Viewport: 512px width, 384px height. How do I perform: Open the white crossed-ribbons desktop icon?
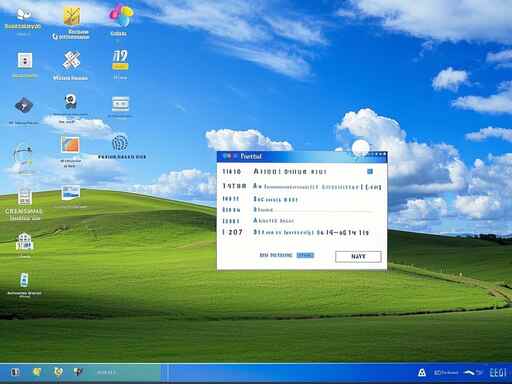click(x=71, y=60)
